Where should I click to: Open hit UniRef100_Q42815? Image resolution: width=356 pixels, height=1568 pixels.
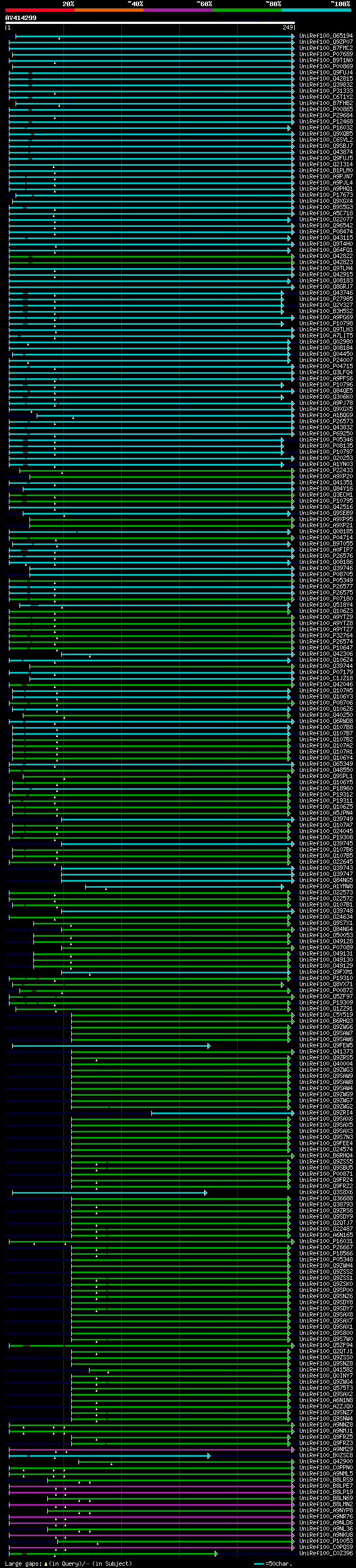click(x=326, y=78)
